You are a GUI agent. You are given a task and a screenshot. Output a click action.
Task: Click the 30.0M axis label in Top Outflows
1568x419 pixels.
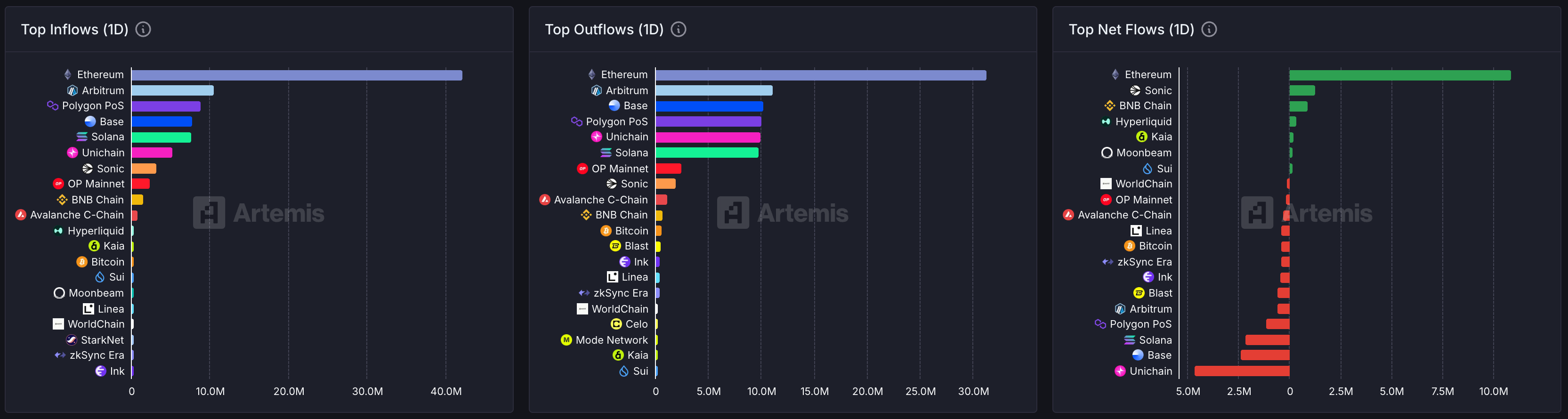(x=973, y=391)
